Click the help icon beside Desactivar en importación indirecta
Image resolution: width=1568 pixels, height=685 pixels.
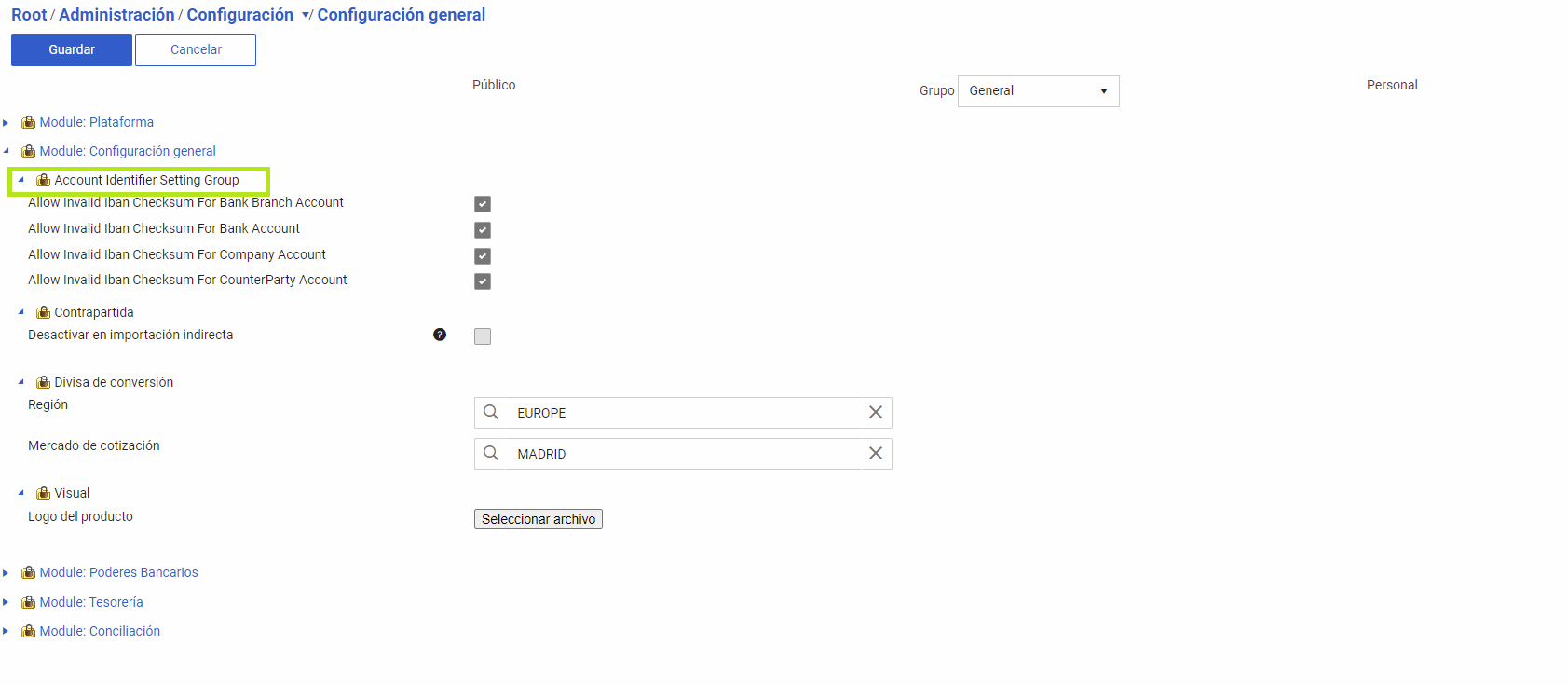(440, 335)
